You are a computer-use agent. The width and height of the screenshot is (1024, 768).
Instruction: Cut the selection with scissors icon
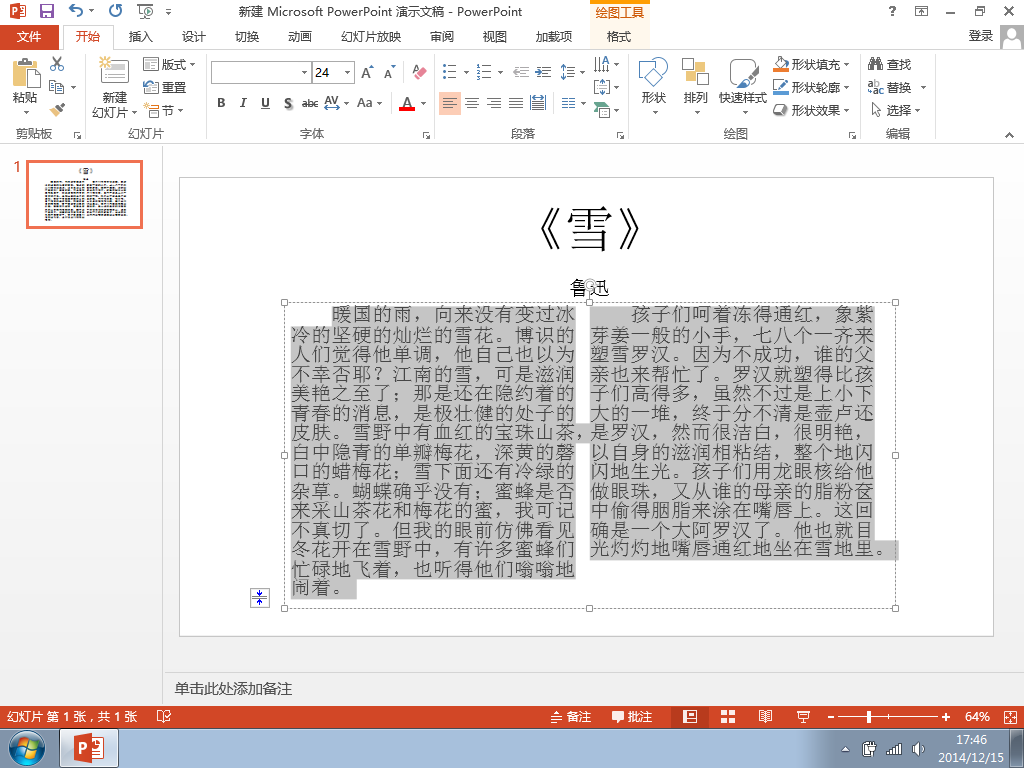[x=57, y=64]
